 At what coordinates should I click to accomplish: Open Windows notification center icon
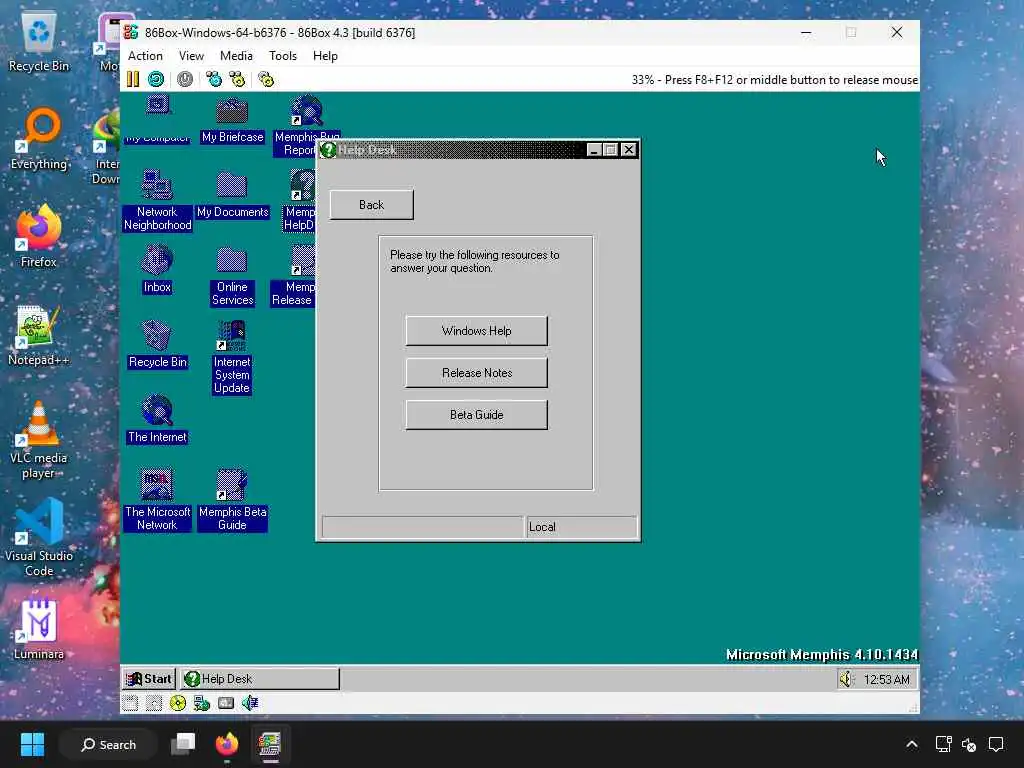pyautogui.click(x=996, y=744)
